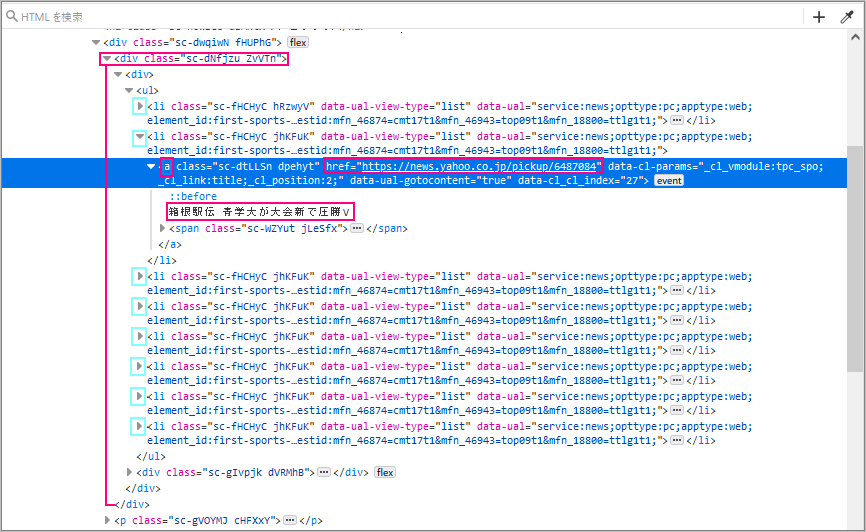Click the event badge on the anchor element
The width and height of the screenshot is (866, 532).
pyautogui.click(x=669, y=181)
